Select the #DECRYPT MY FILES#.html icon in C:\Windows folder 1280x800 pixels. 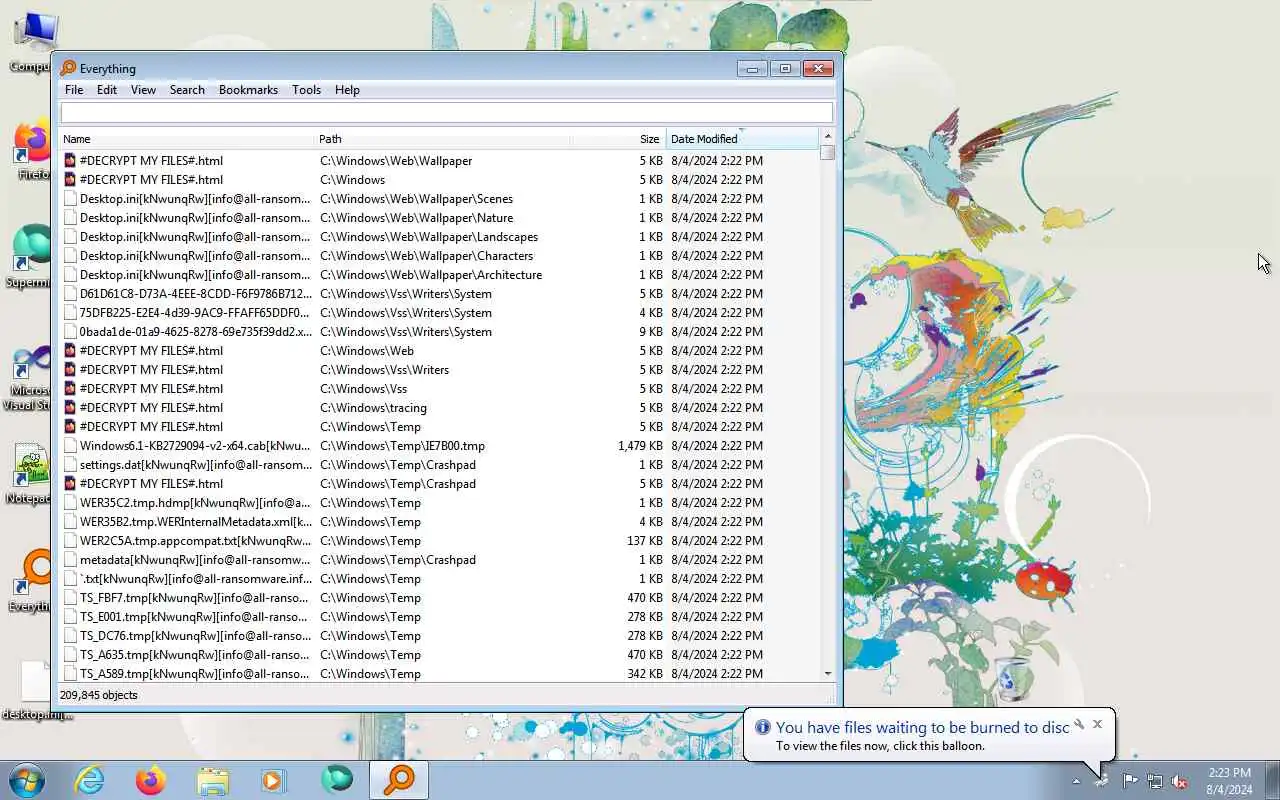pyautogui.click(x=70, y=179)
